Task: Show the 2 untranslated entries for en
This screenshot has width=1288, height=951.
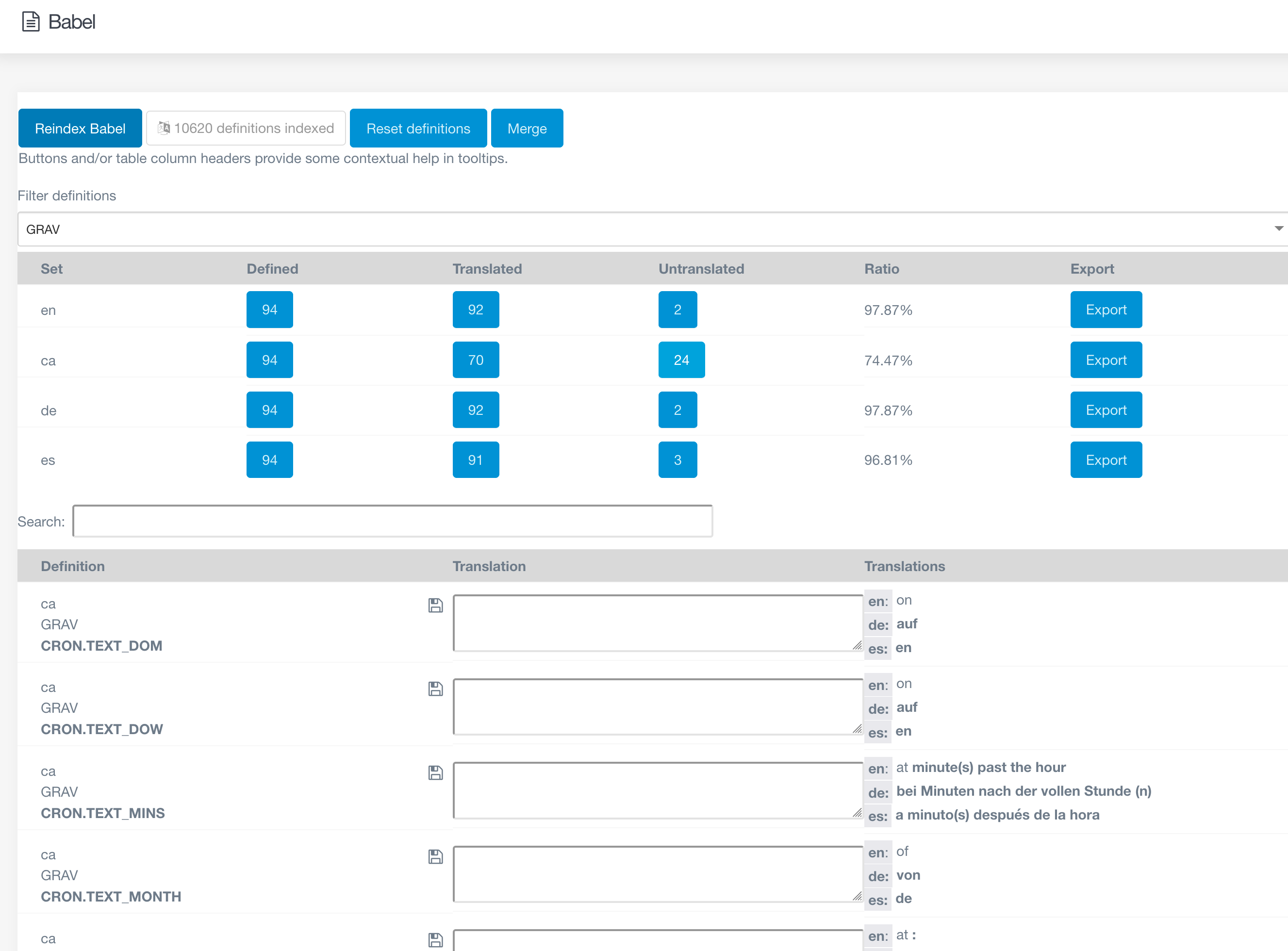Action: click(677, 310)
